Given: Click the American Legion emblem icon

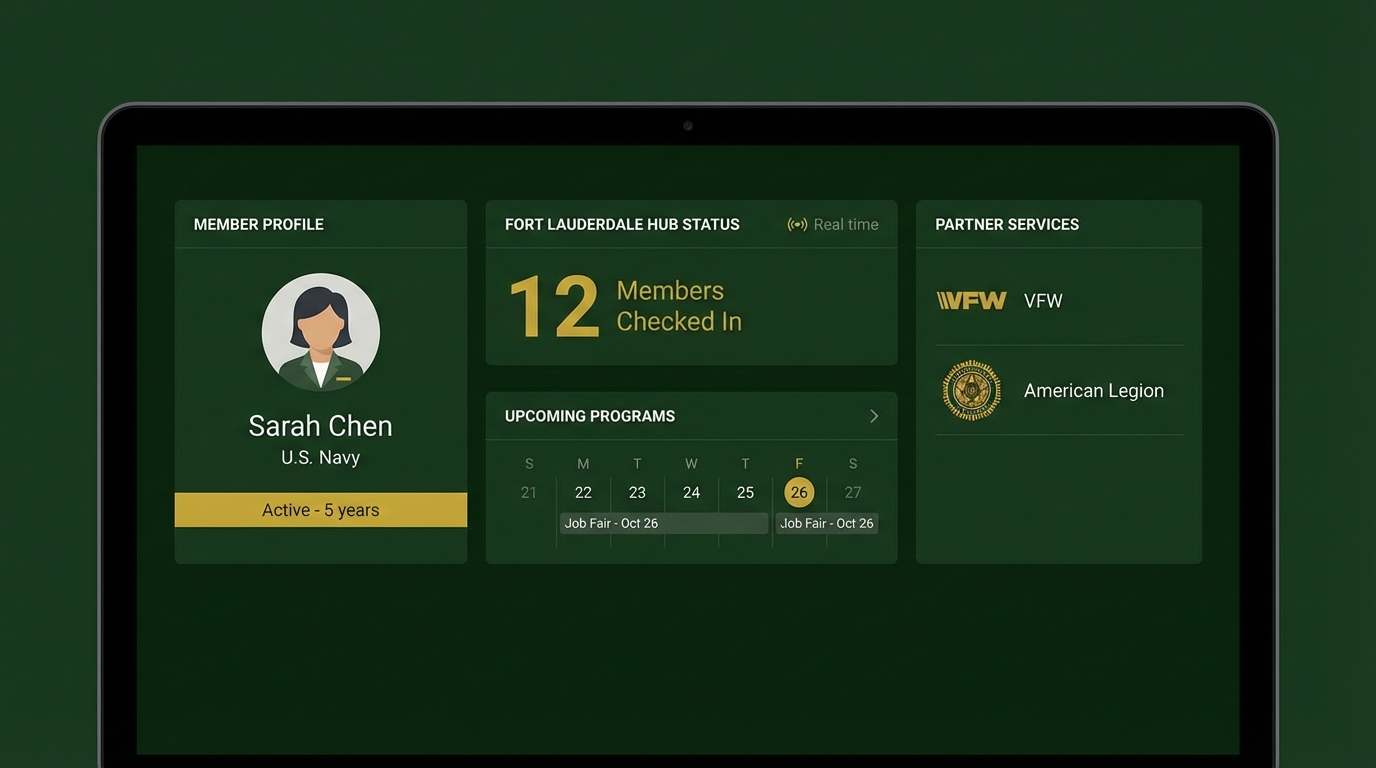Looking at the screenshot, I should coord(971,390).
